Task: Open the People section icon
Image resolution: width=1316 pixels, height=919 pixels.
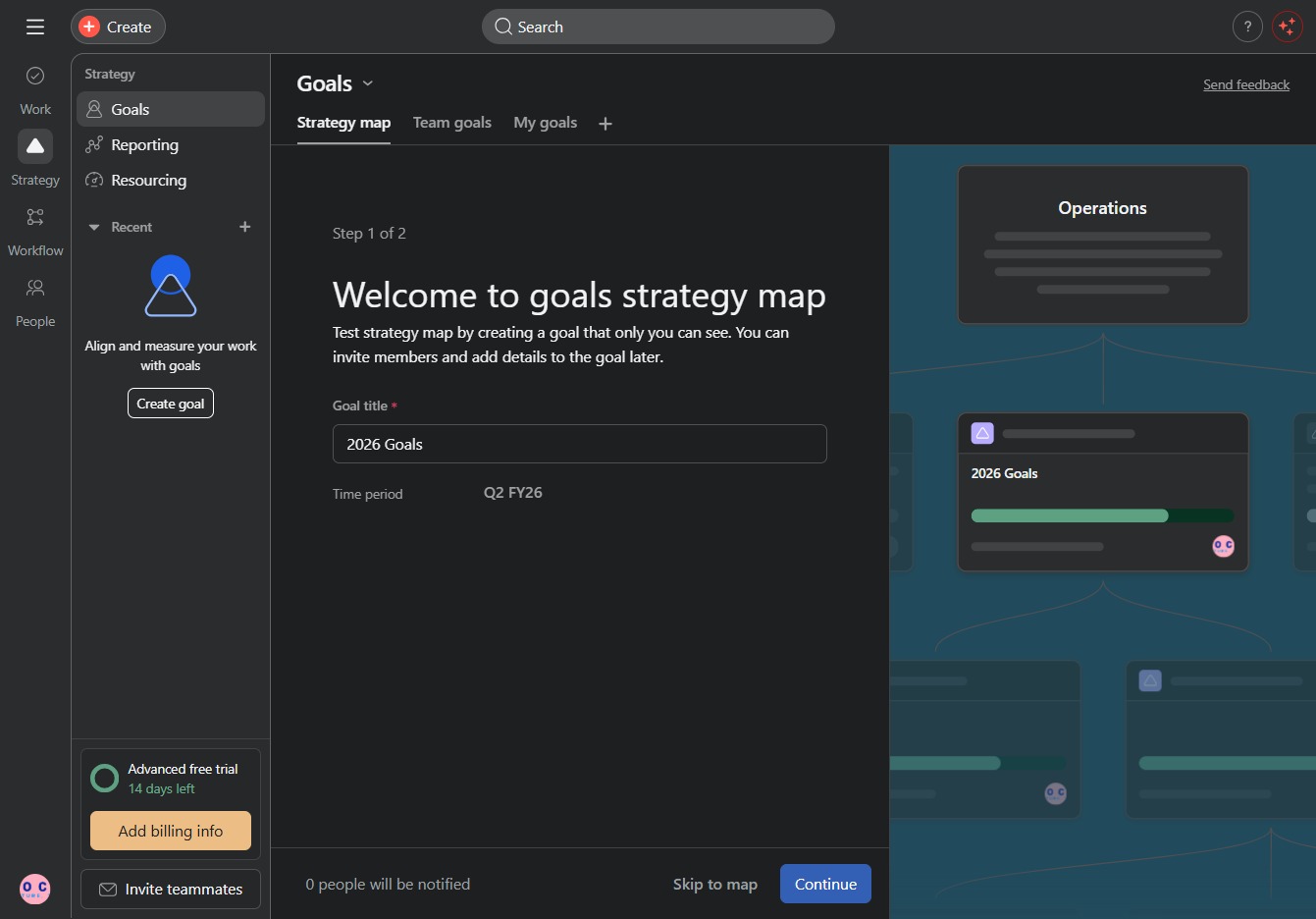Action: [35, 288]
